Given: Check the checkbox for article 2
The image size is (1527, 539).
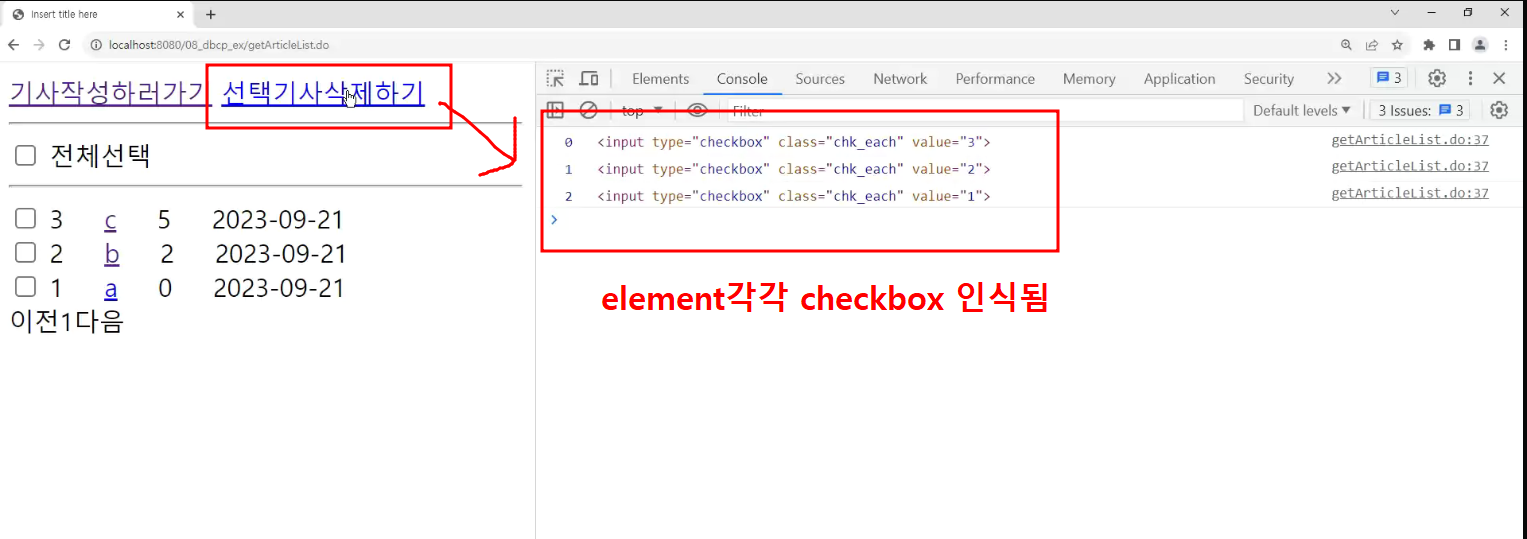Looking at the screenshot, I should click(x=26, y=253).
